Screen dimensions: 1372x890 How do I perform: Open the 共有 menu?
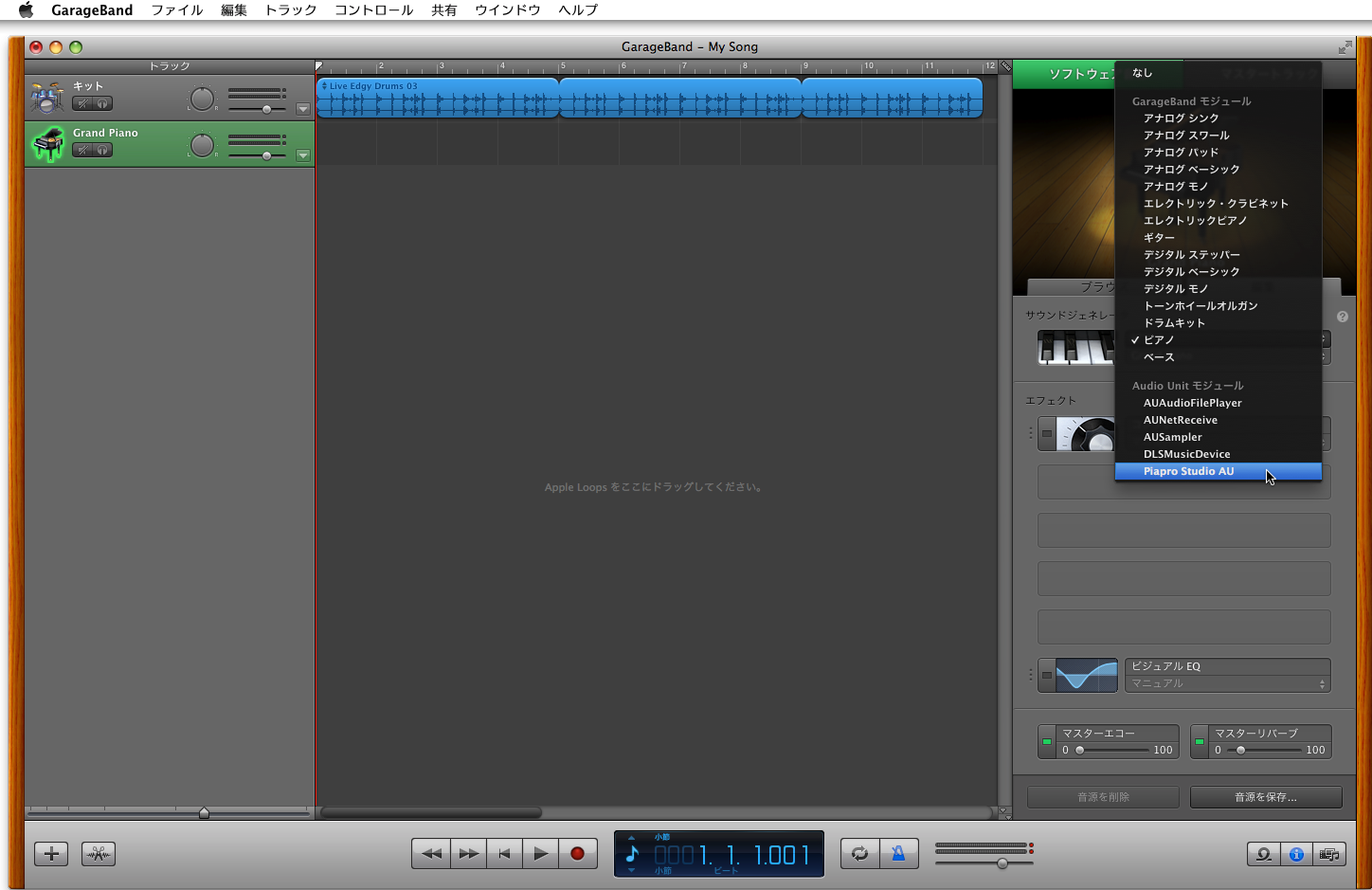pos(444,10)
